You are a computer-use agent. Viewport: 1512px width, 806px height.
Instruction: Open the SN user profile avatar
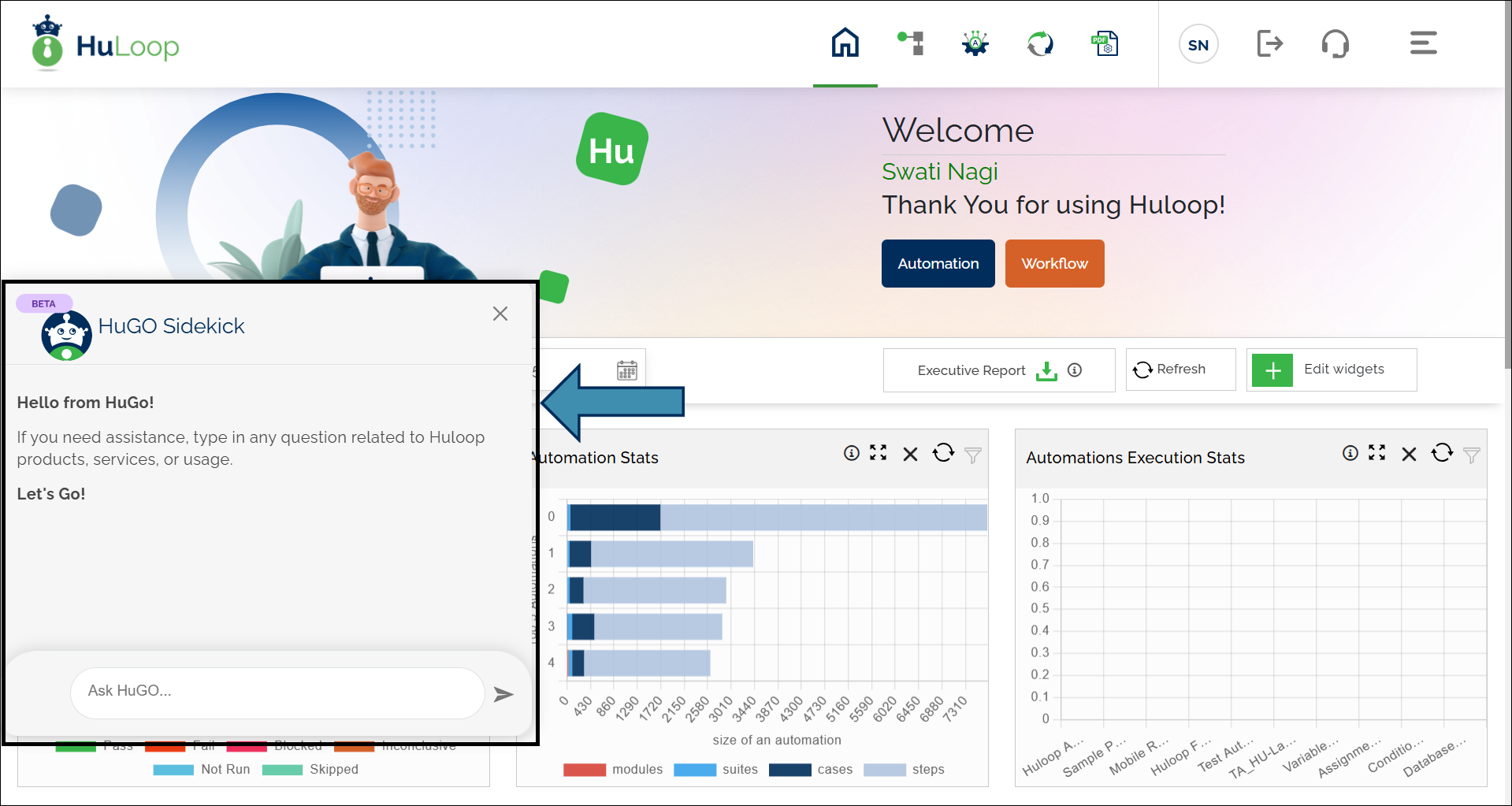[x=1198, y=45]
